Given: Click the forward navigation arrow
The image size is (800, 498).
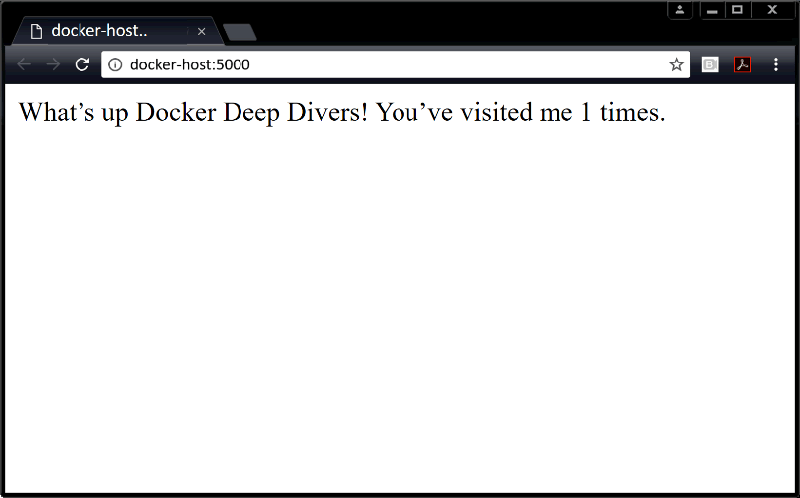Looking at the screenshot, I should 54,65.
